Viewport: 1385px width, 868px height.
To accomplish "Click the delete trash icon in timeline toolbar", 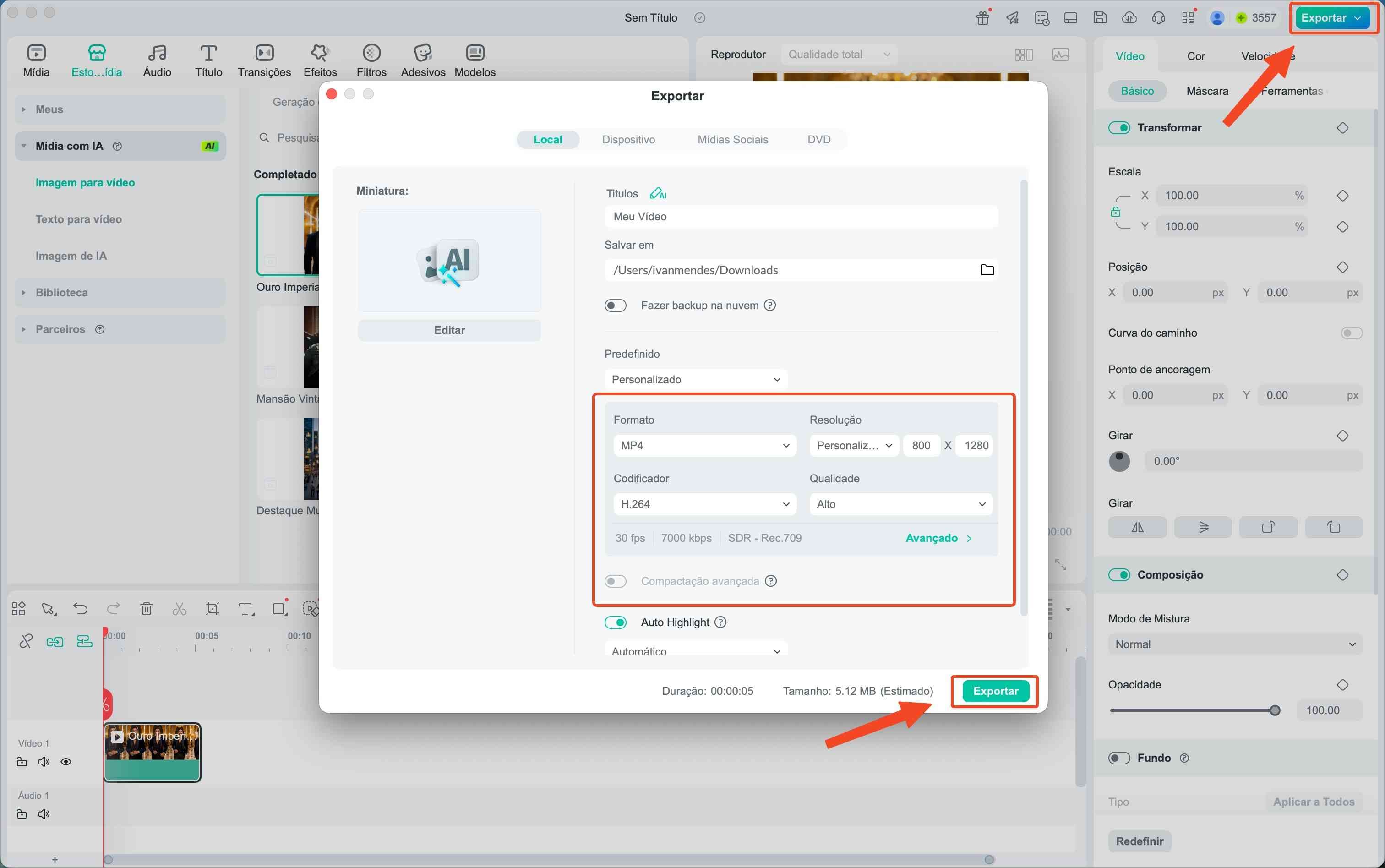I will (x=147, y=609).
